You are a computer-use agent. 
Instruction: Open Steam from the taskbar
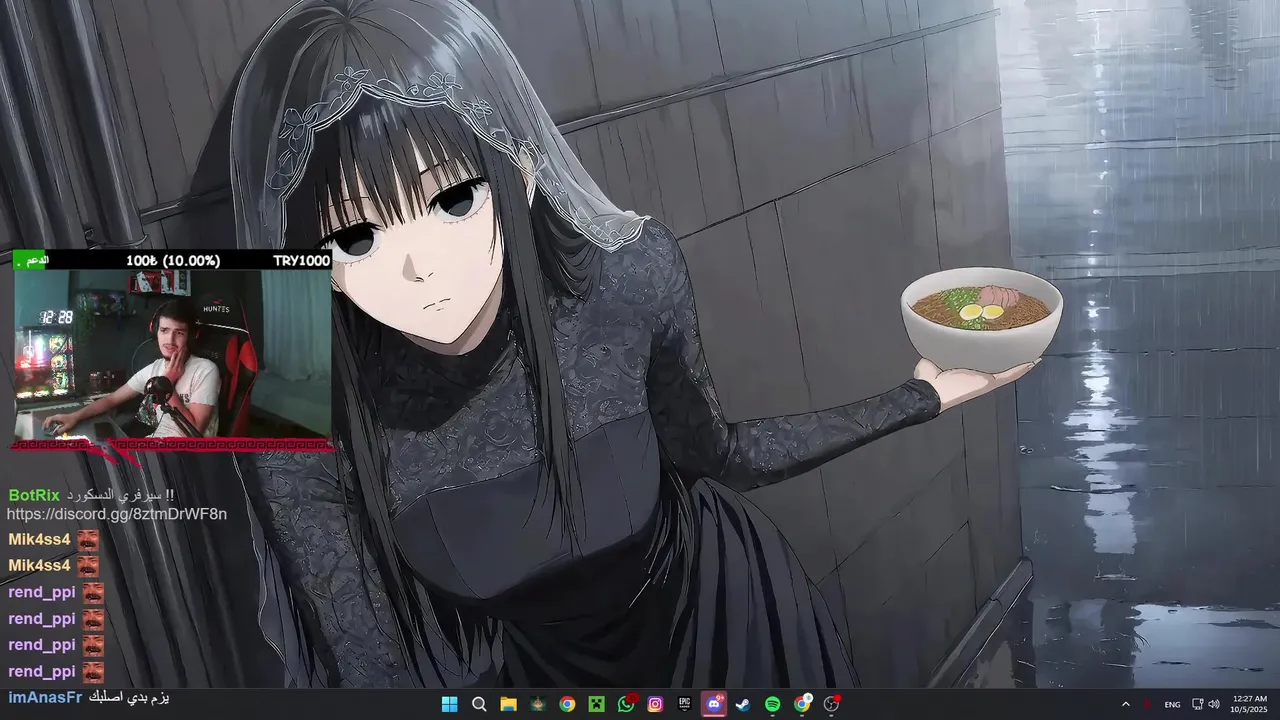[743, 704]
